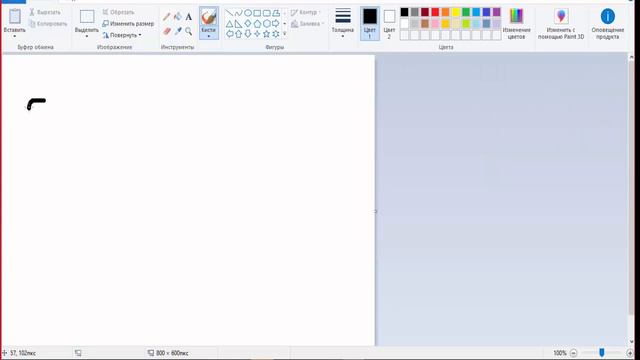Viewport: 640px width, 360px height.
Task: Open Изменить с помощью Paint 3D
Action: tap(561, 24)
